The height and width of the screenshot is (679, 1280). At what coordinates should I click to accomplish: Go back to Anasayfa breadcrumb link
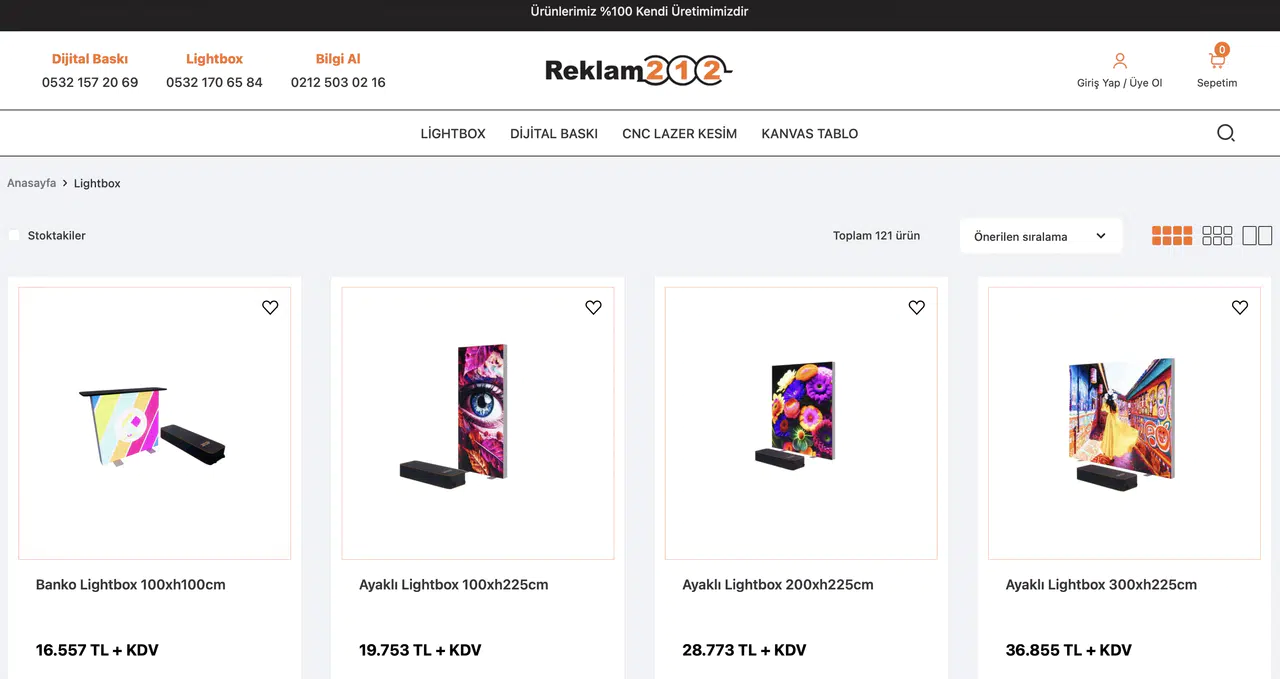pyautogui.click(x=32, y=183)
